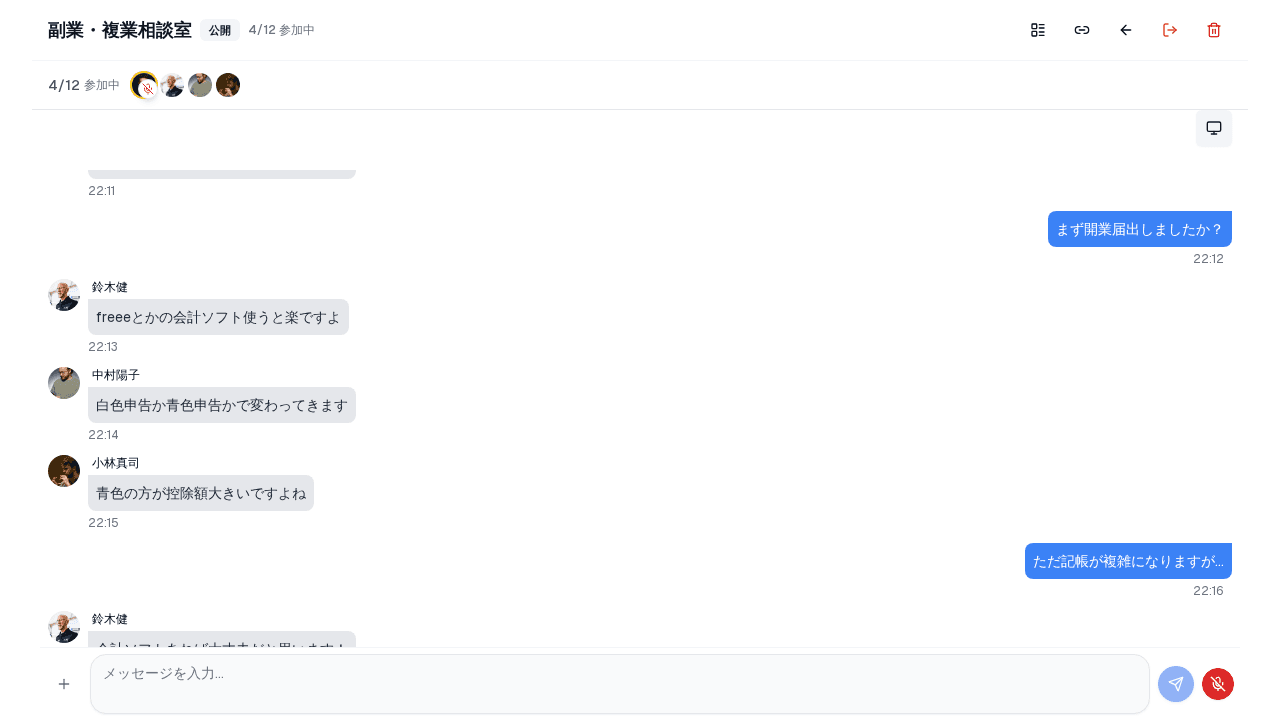Focus the メッセージを入力 text field
1280x720 pixels.
(620, 684)
